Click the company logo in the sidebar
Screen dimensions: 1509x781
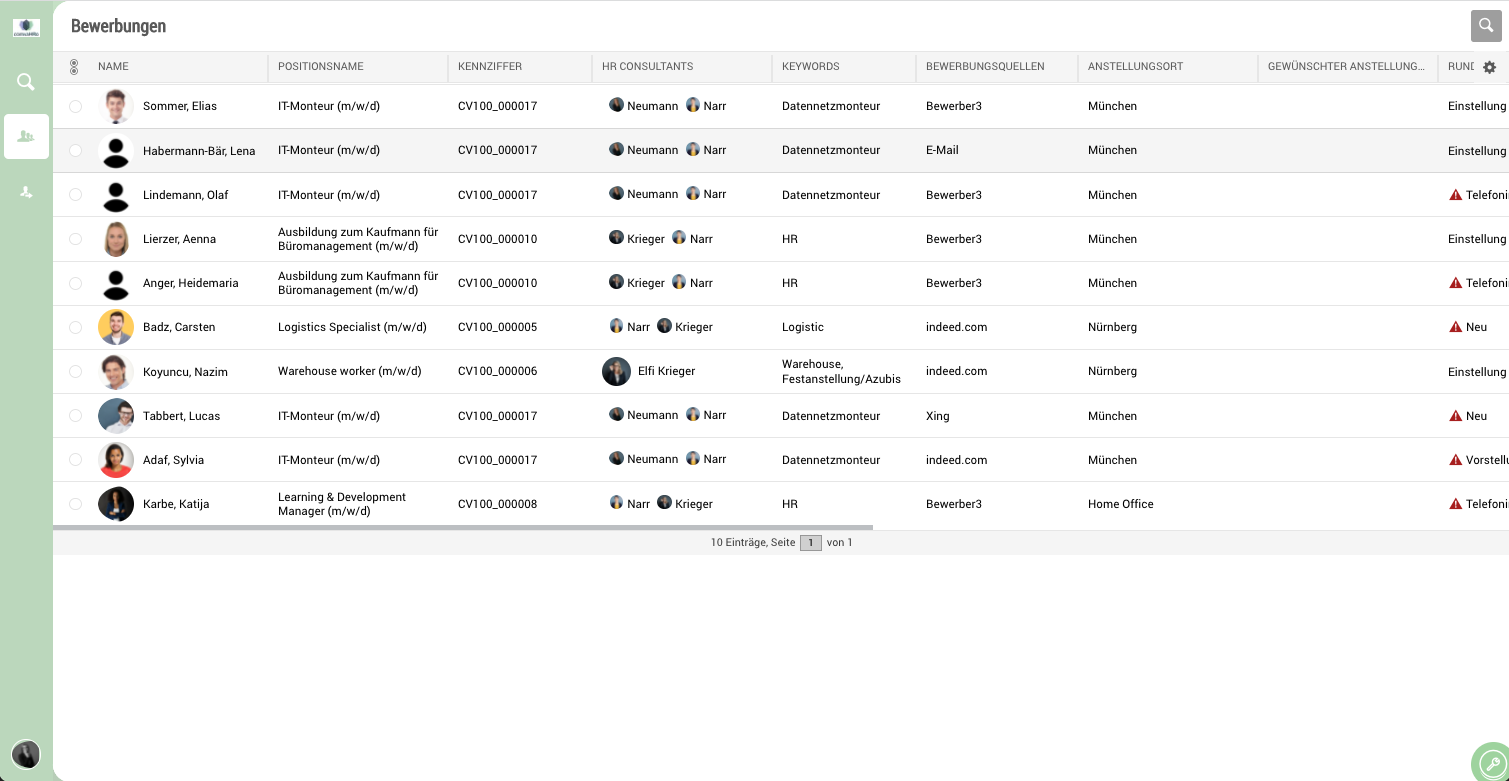point(26,28)
